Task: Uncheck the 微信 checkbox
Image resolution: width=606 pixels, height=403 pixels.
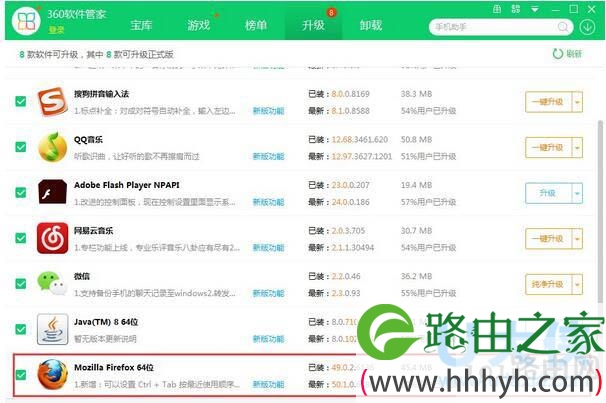Action: click(21, 284)
